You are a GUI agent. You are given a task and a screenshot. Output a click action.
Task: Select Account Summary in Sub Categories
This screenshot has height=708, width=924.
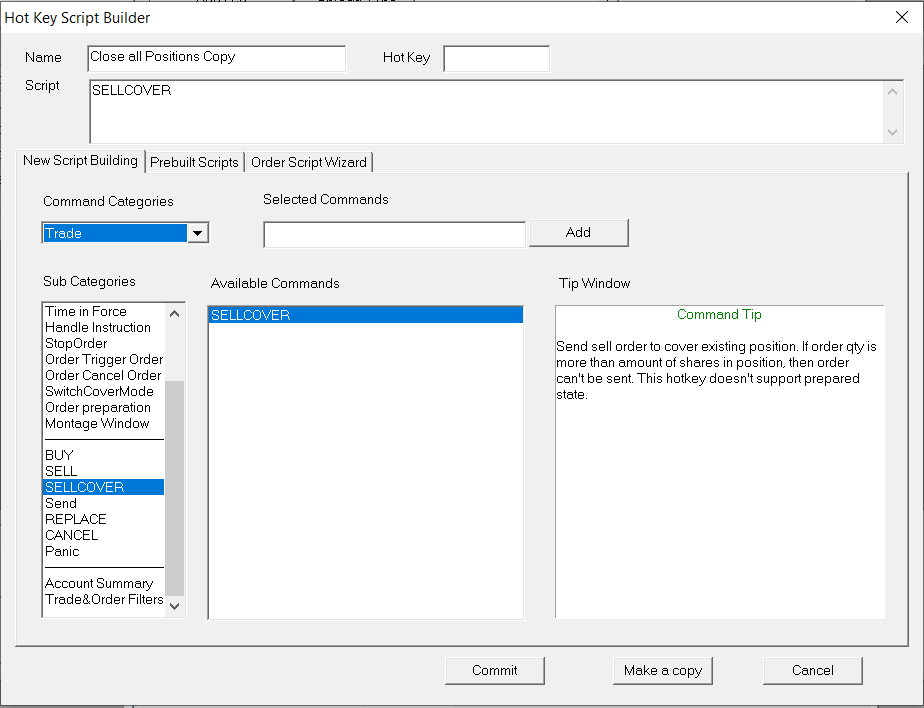99,583
